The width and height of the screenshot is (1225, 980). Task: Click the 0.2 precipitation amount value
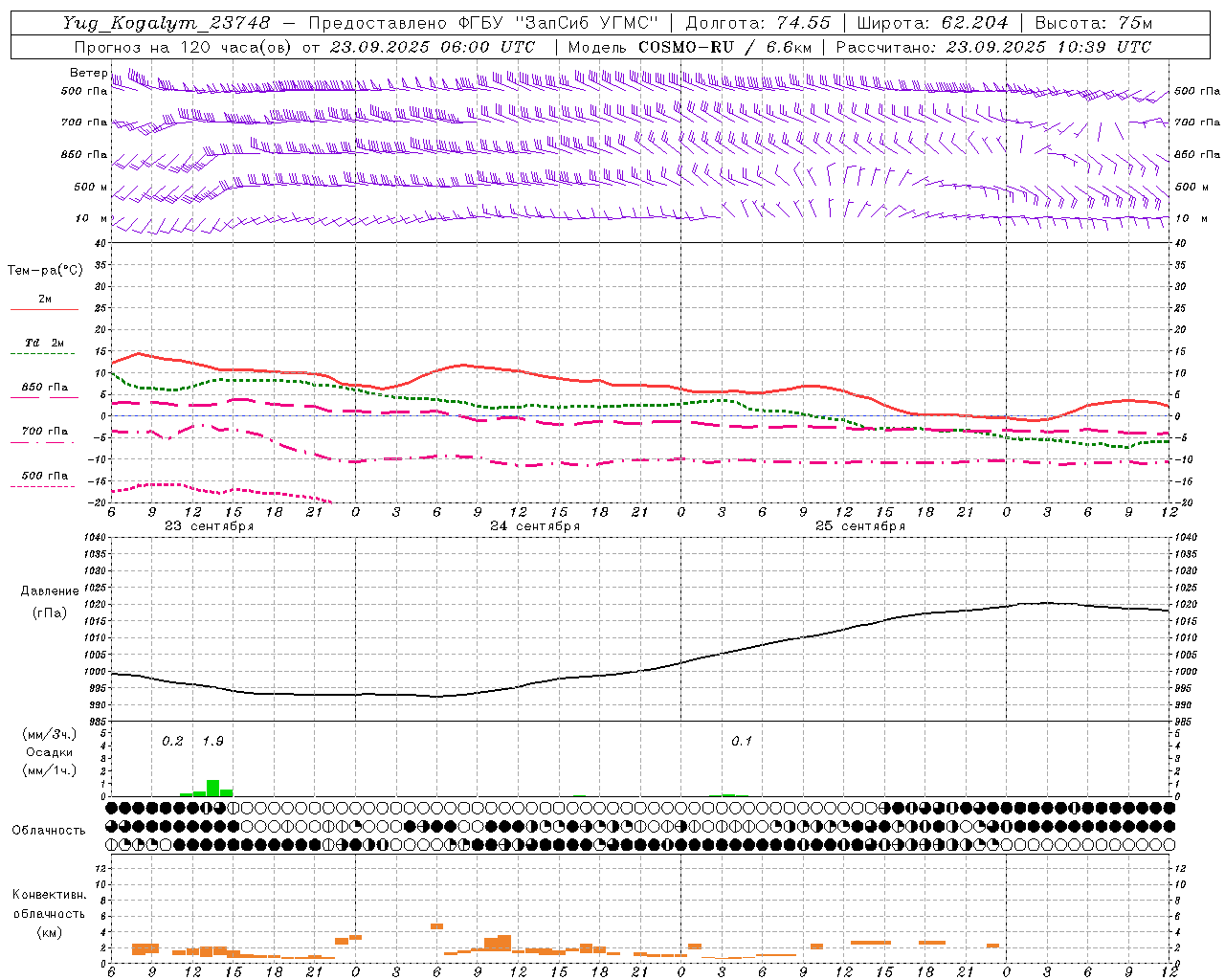tap(172, 741)
